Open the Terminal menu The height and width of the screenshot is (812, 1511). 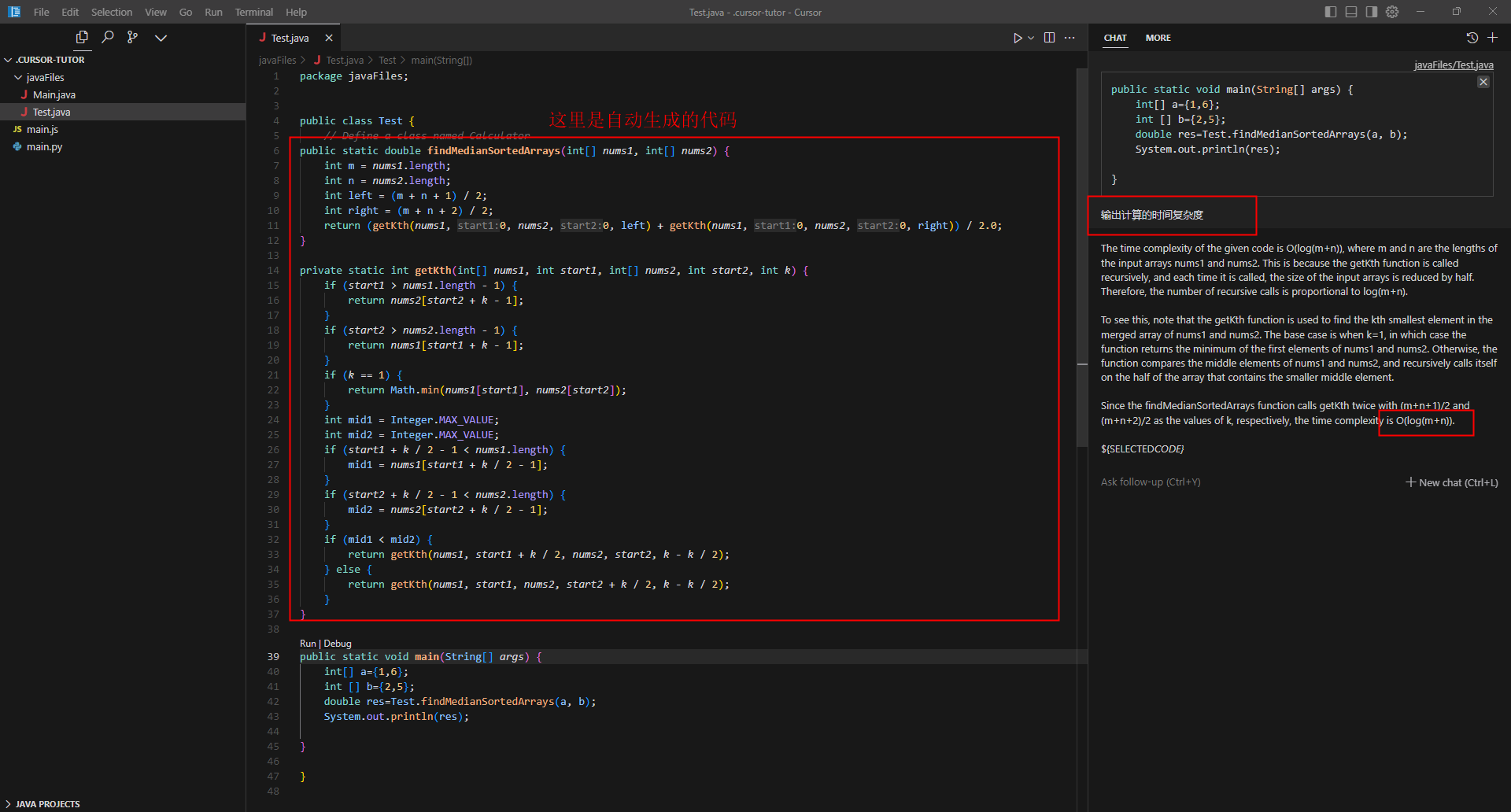point(254,12)
